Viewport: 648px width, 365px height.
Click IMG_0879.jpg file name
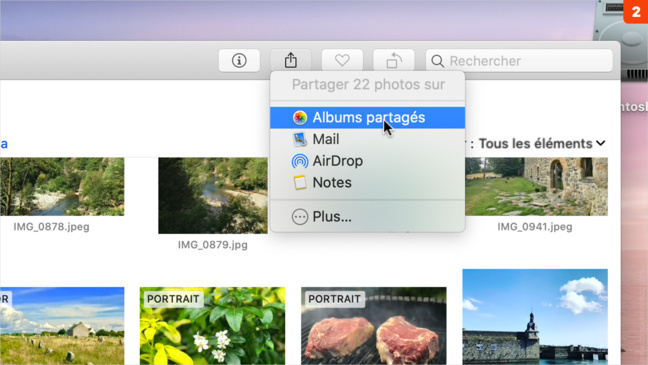point(213,245)
